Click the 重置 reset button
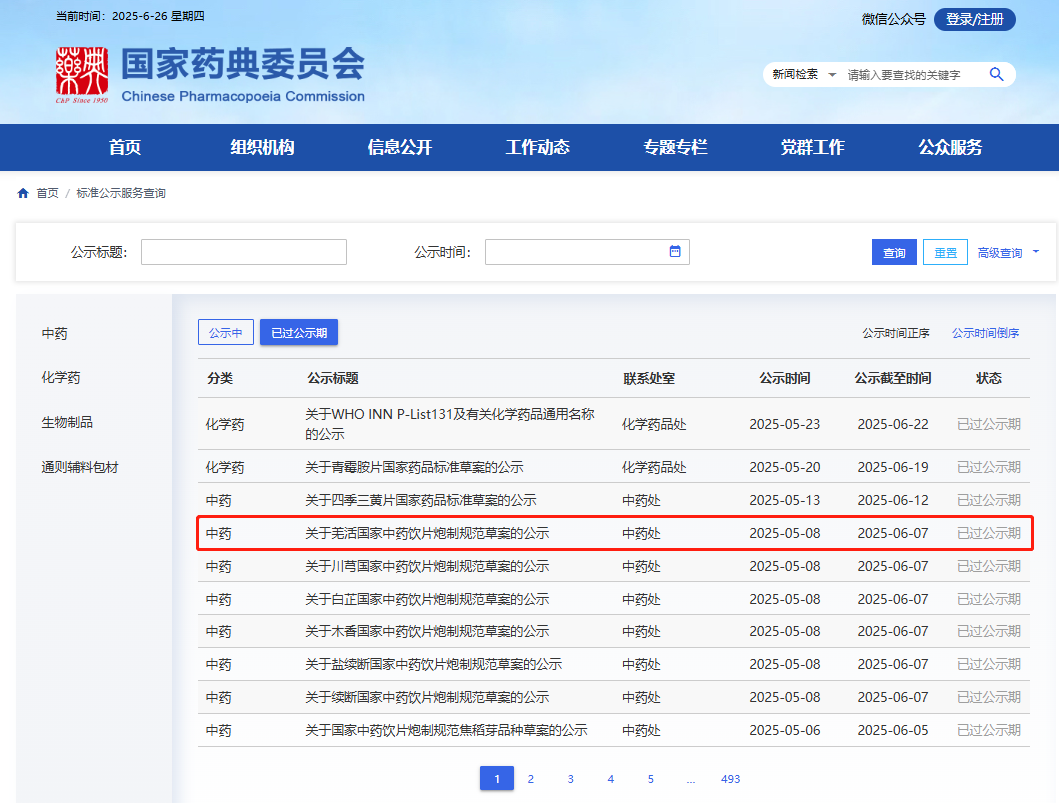 point(945,253)
